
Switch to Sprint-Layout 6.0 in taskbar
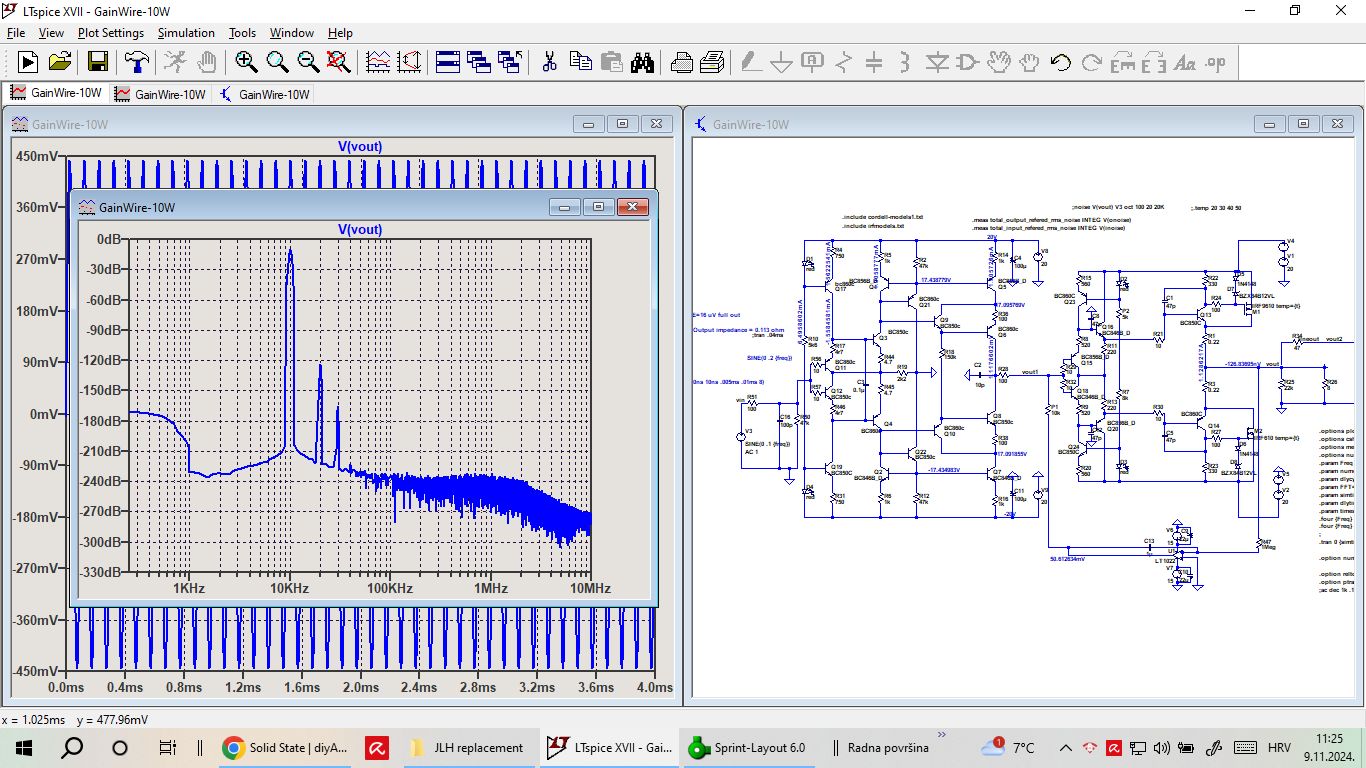point(749,747)
